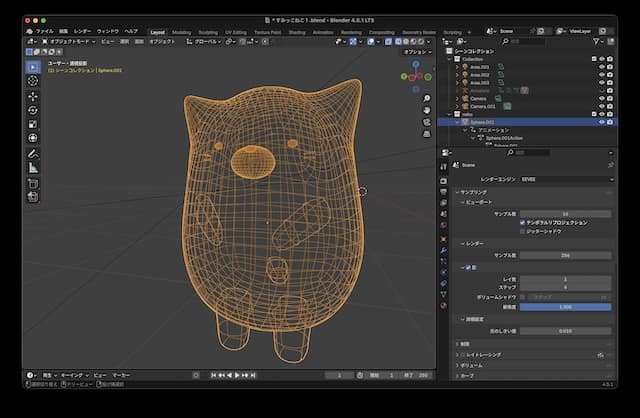Hide Sphere.001 using its eye icon
640x418 pixels.
coord(601,122)
